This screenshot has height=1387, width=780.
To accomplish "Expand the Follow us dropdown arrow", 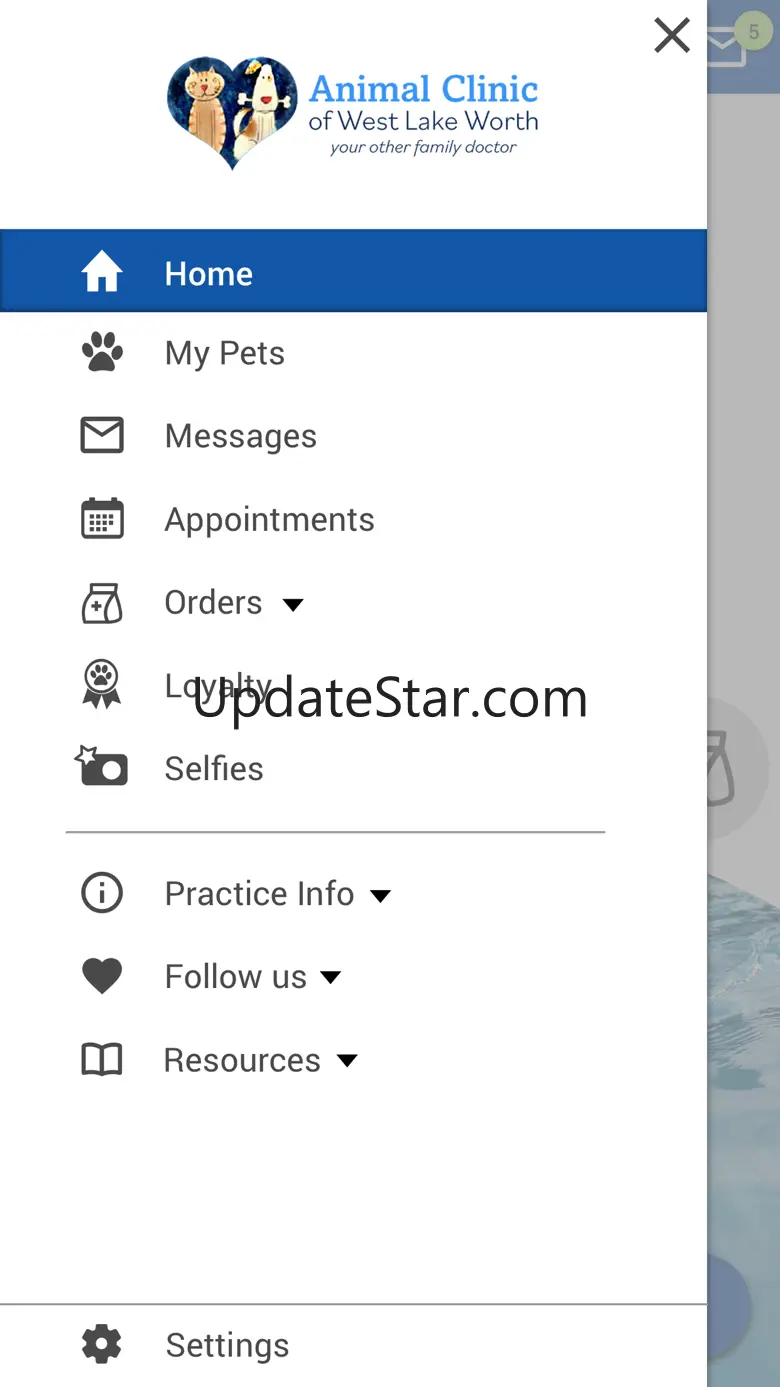I will [331, 977].
